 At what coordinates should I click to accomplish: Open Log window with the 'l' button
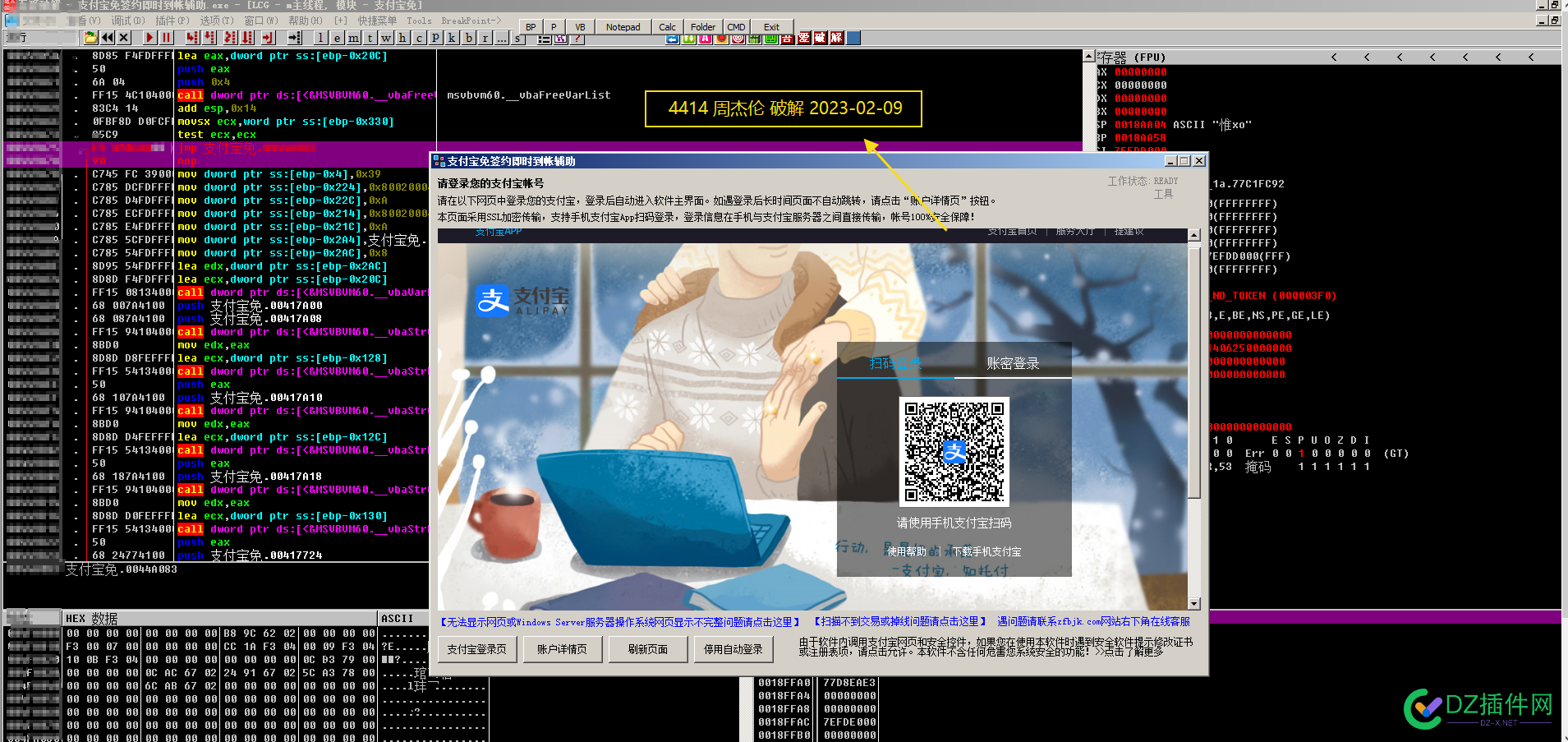(320, 38)
